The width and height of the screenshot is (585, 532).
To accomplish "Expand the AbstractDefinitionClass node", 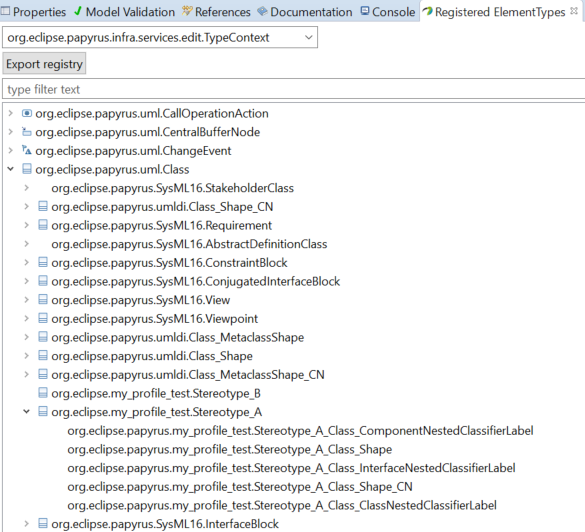I will 26,244.
